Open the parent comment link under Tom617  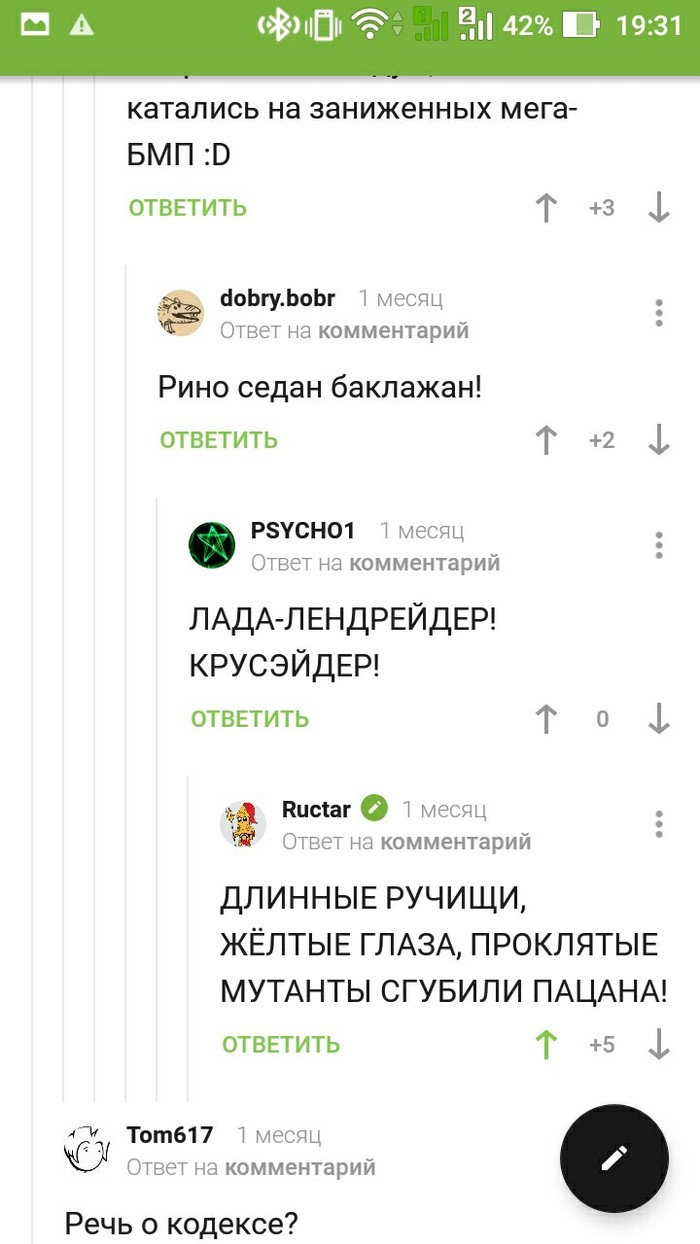coord(300,1167)
